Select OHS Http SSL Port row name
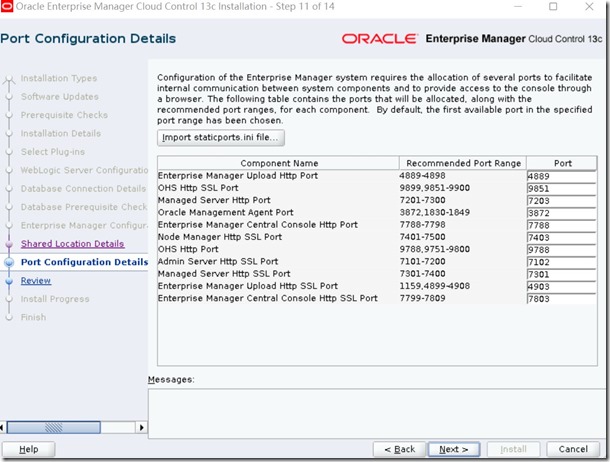Screen dimensions: 610x462 coord(198,188)
